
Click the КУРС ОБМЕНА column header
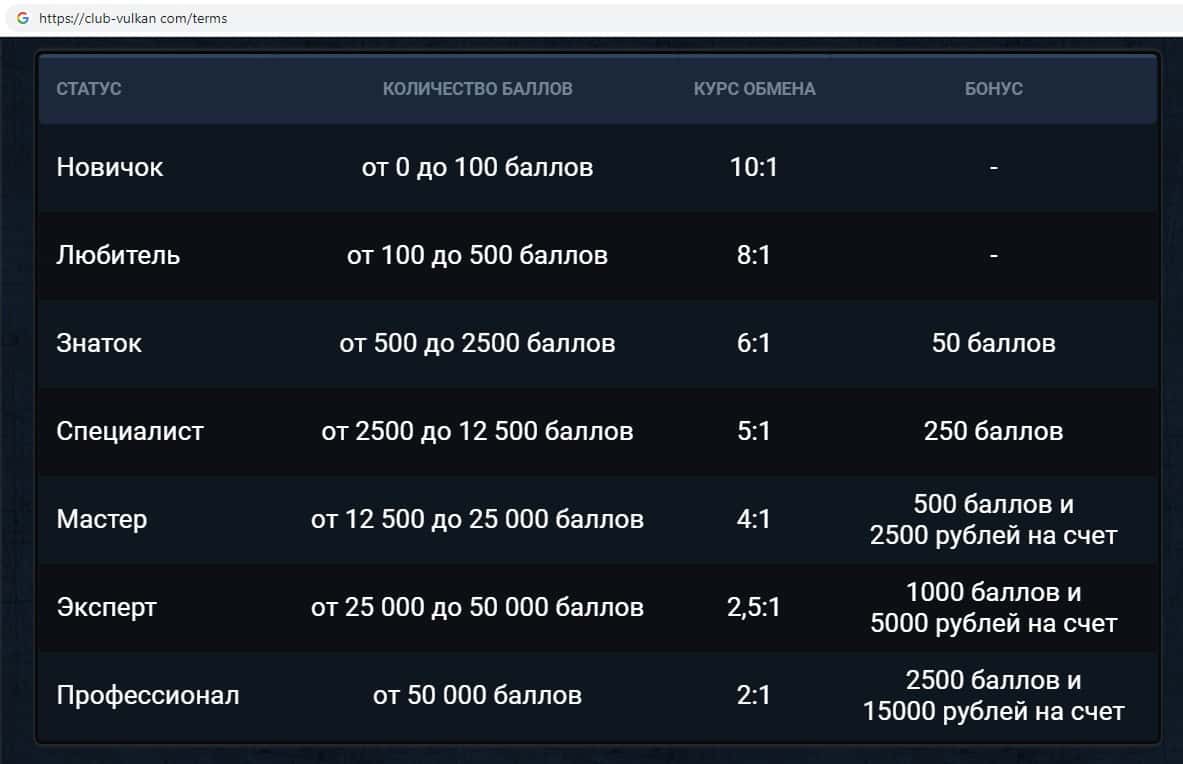(x=754, y=89)
